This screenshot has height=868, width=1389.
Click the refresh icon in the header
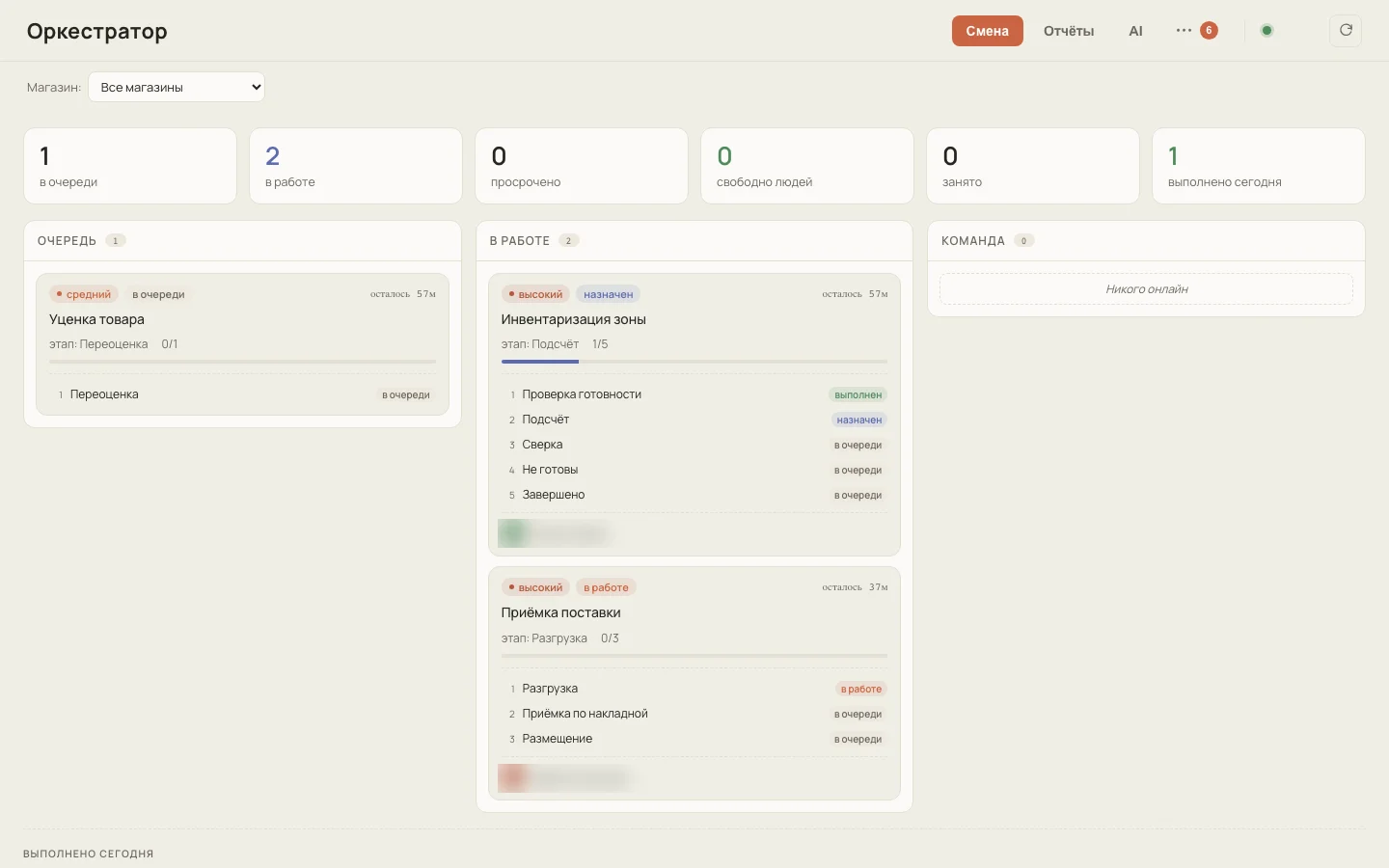coord(1346,31)
